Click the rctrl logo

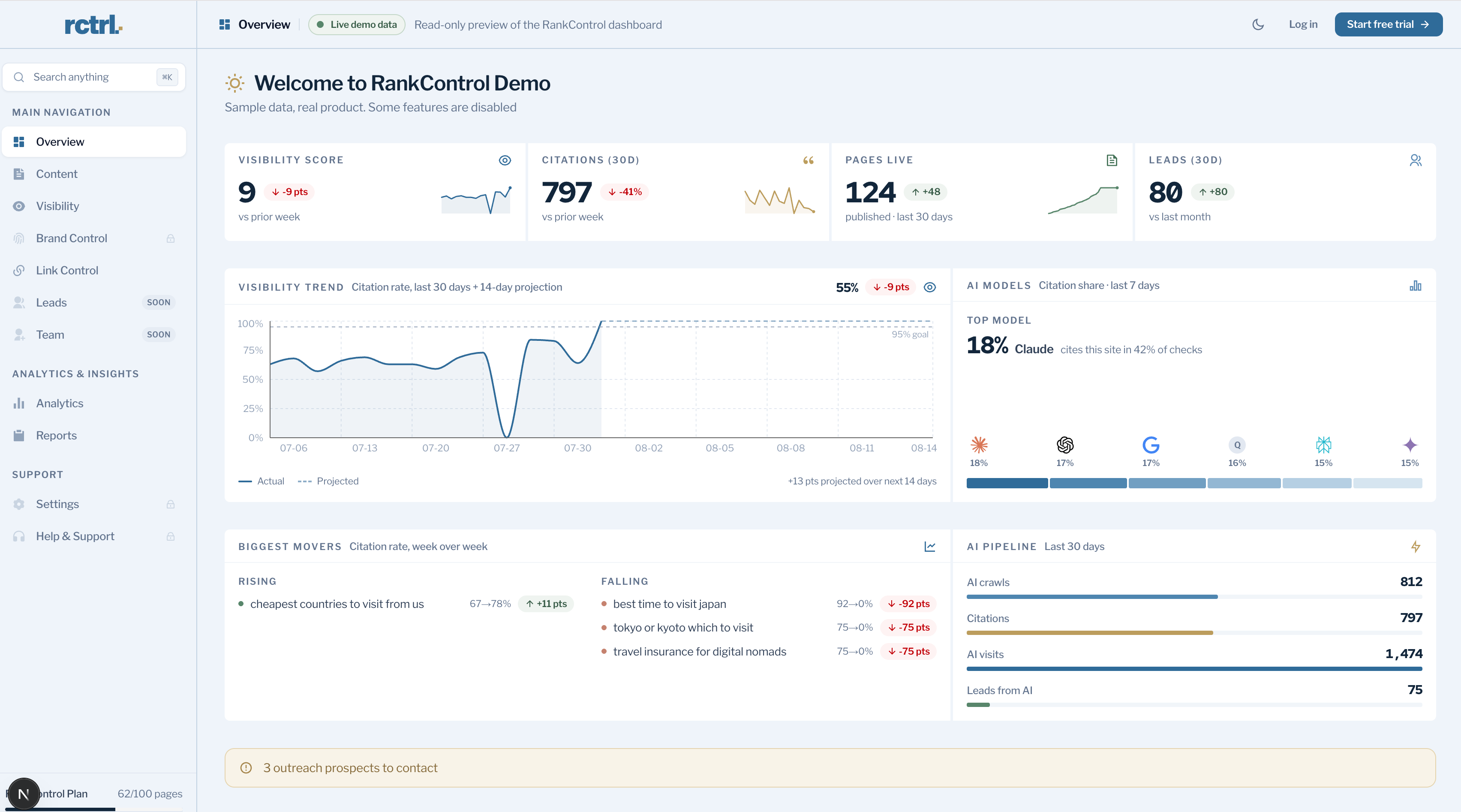[93, 24]
